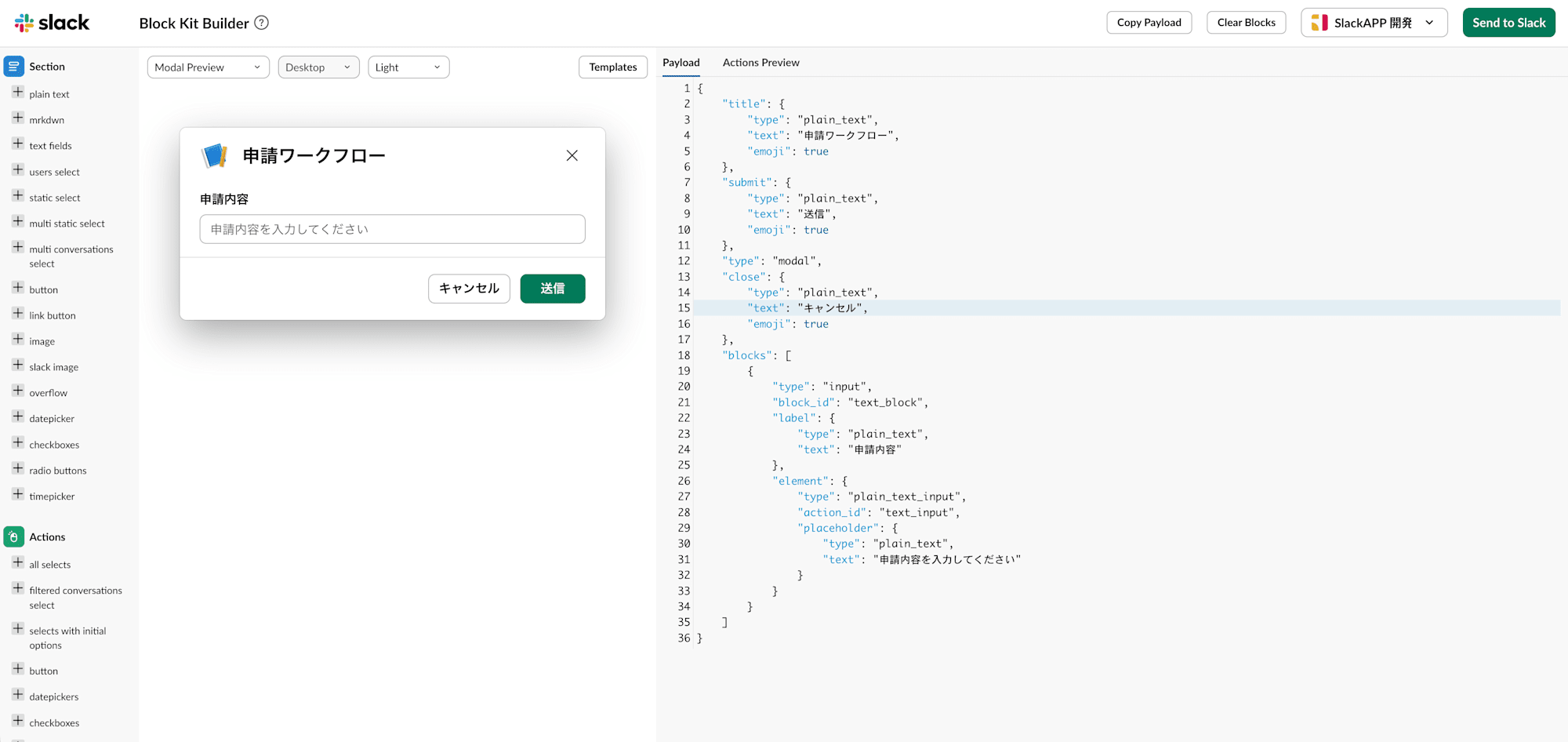Select the Payload tab
The image size is (1568, 742).
tap(681, 63)
